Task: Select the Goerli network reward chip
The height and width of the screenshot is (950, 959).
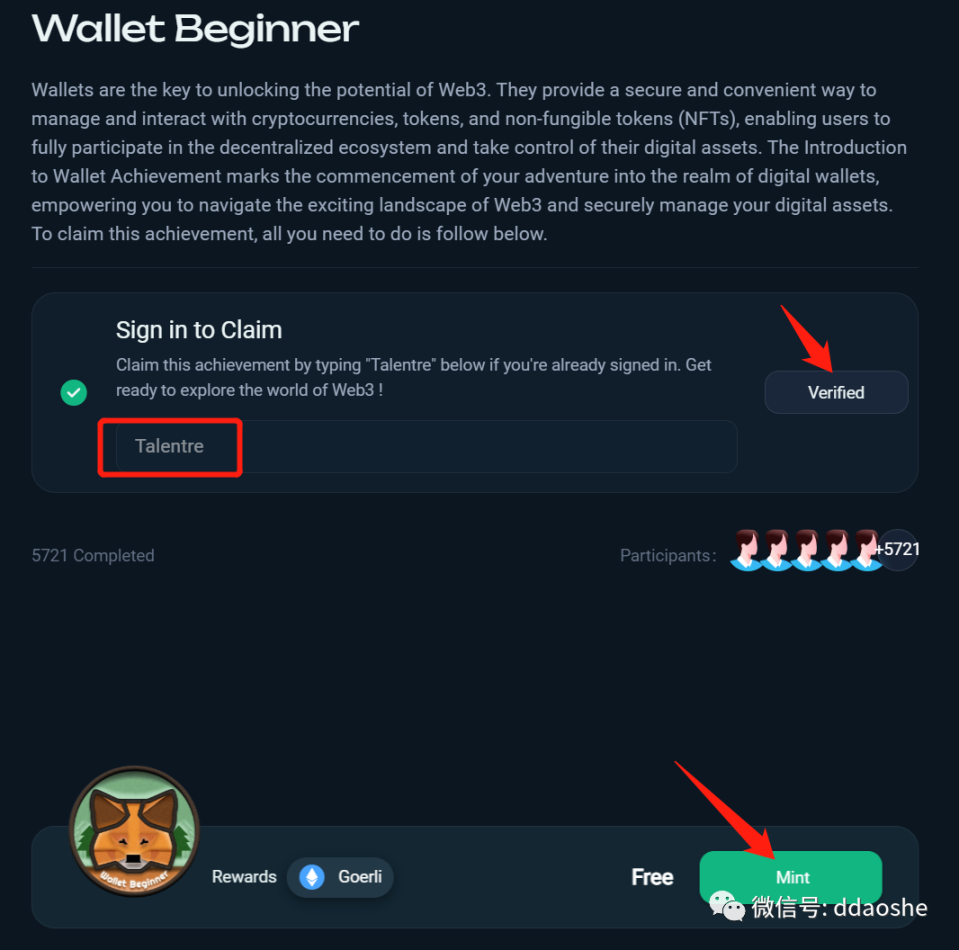Action: 339,877
